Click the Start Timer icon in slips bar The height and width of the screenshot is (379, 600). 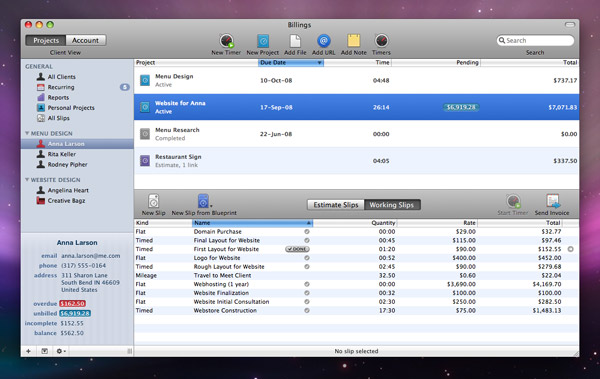click(x=513, y=201)
